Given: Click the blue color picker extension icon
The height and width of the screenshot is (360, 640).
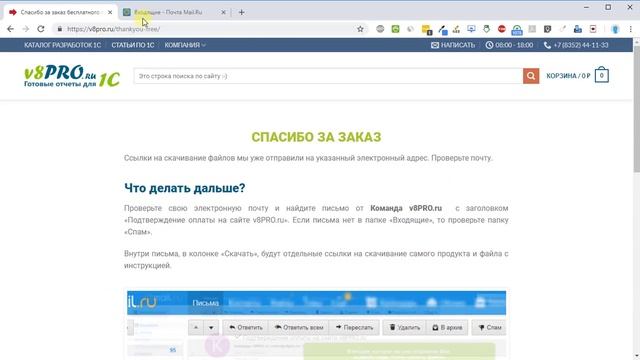Looking at the screenshot, I should pyautogui.click(x=443, y=29).
